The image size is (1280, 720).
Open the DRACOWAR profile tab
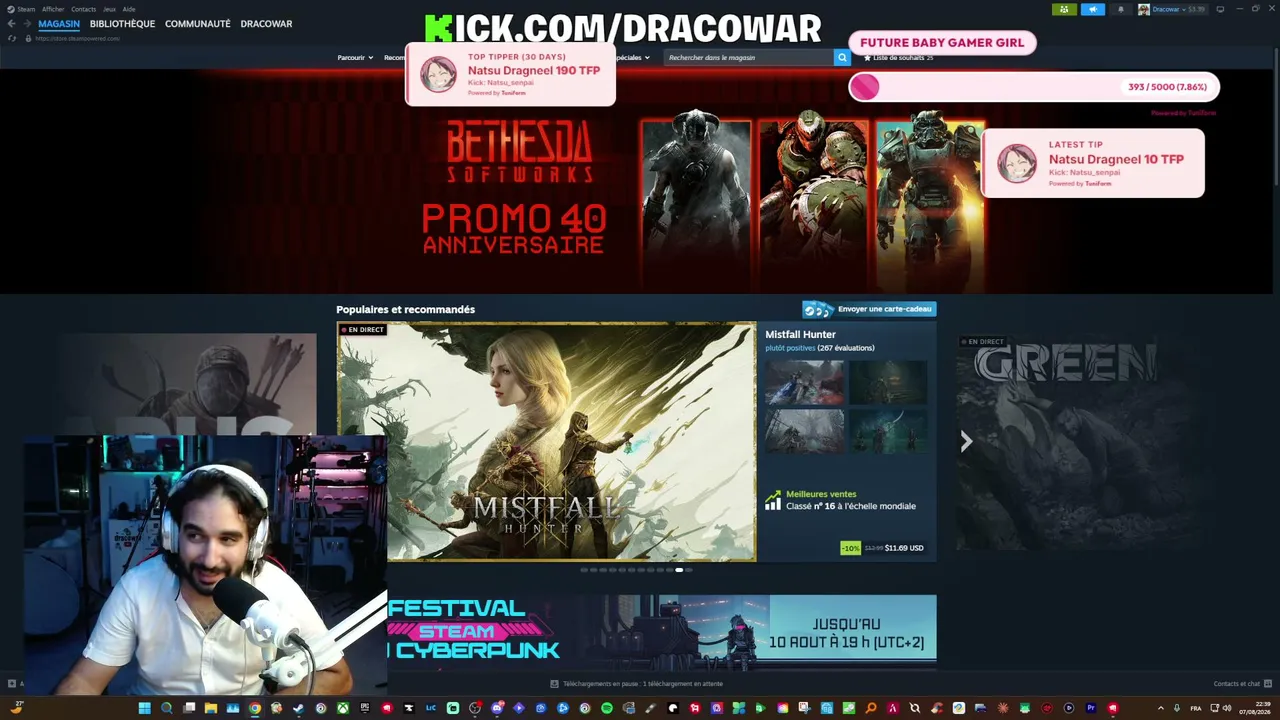(x=266, y=24)
